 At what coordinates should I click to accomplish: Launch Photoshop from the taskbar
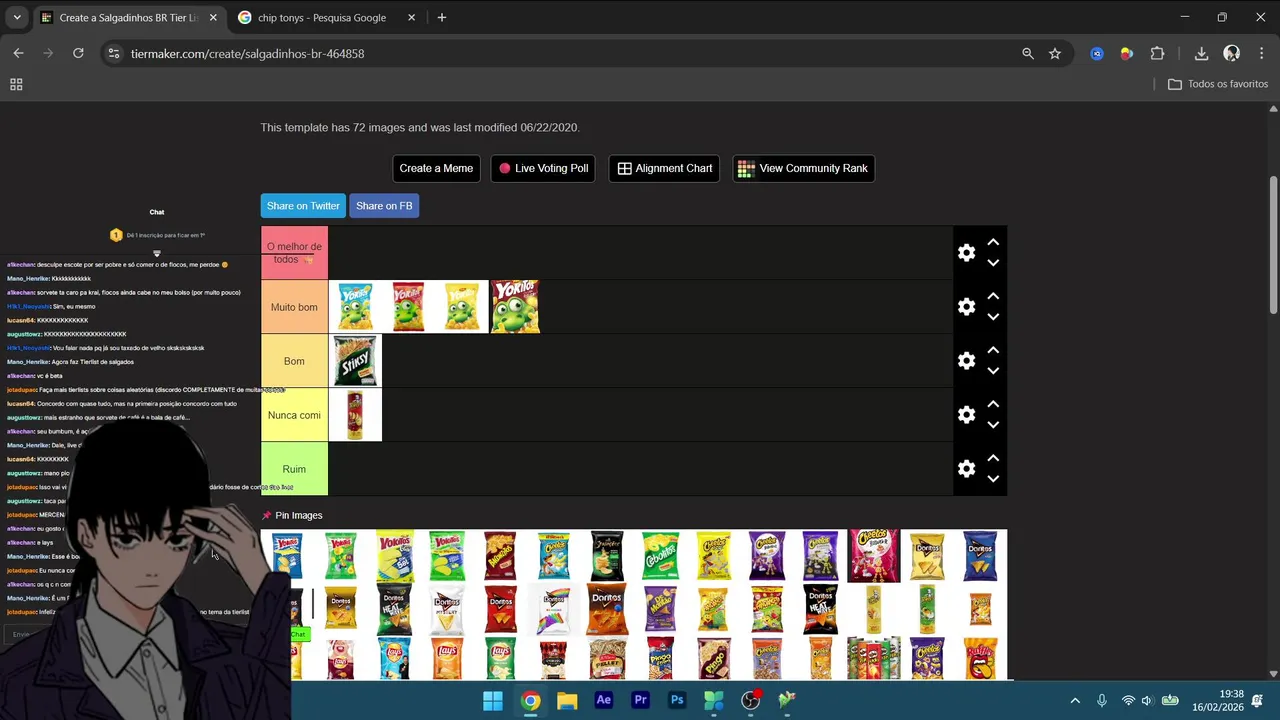[677, 700]
